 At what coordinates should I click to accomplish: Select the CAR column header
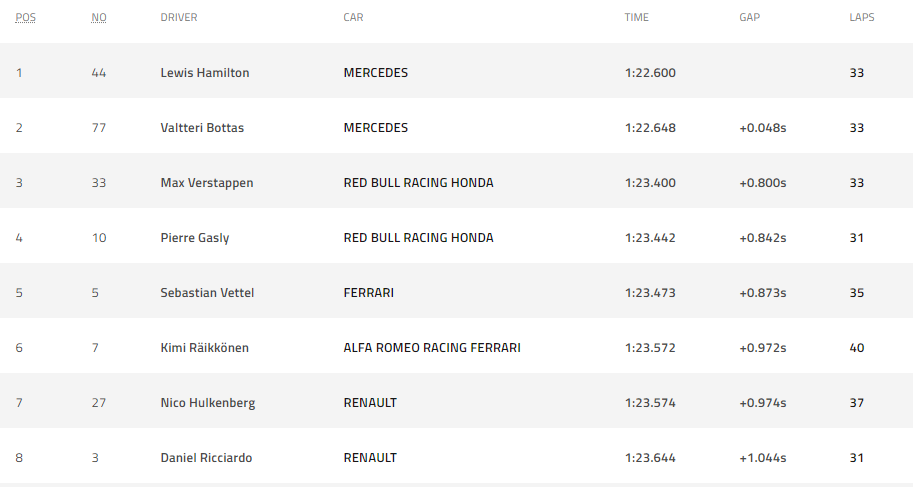pyautogui.click(x=353, y=17)
